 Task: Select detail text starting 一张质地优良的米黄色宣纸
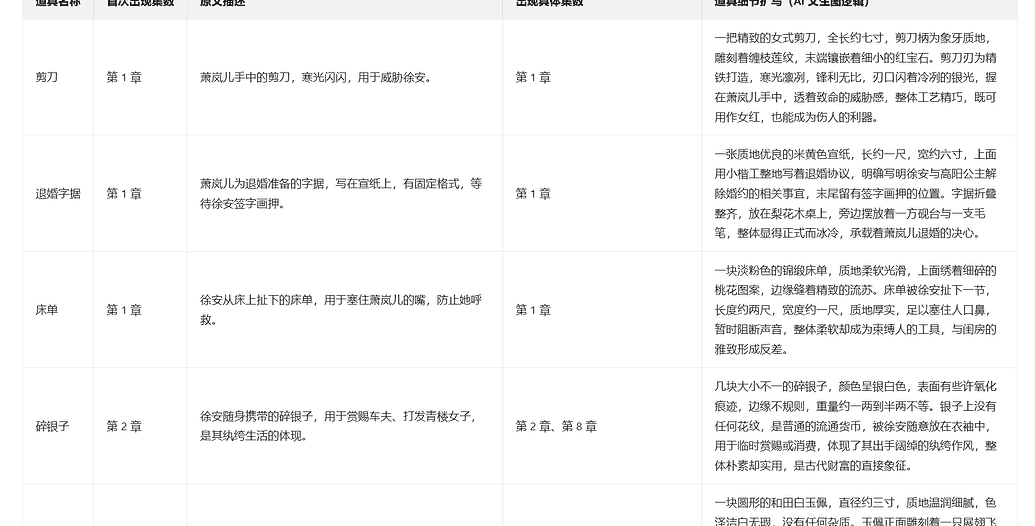coord(855,193)
